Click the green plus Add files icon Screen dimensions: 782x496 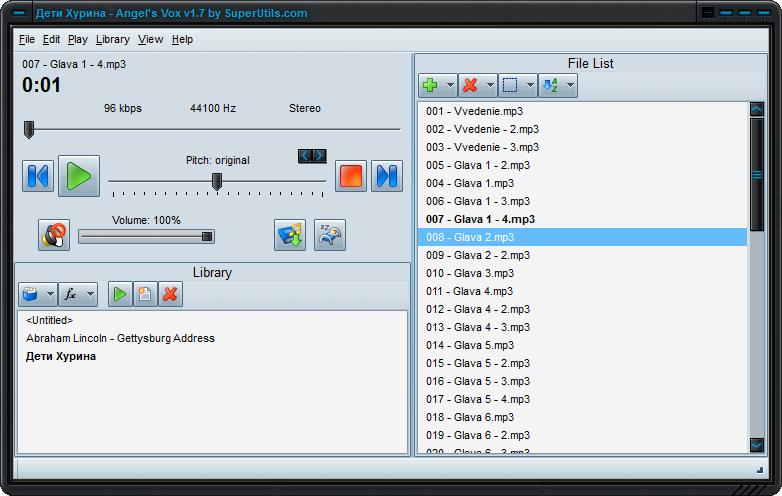(x=430, y=85)
